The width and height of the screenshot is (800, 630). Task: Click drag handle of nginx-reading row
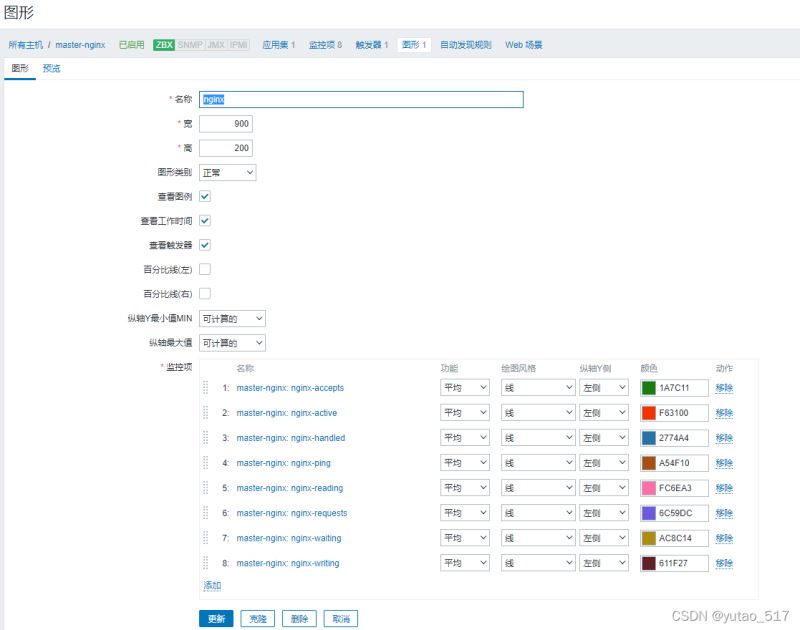point(205,487)
